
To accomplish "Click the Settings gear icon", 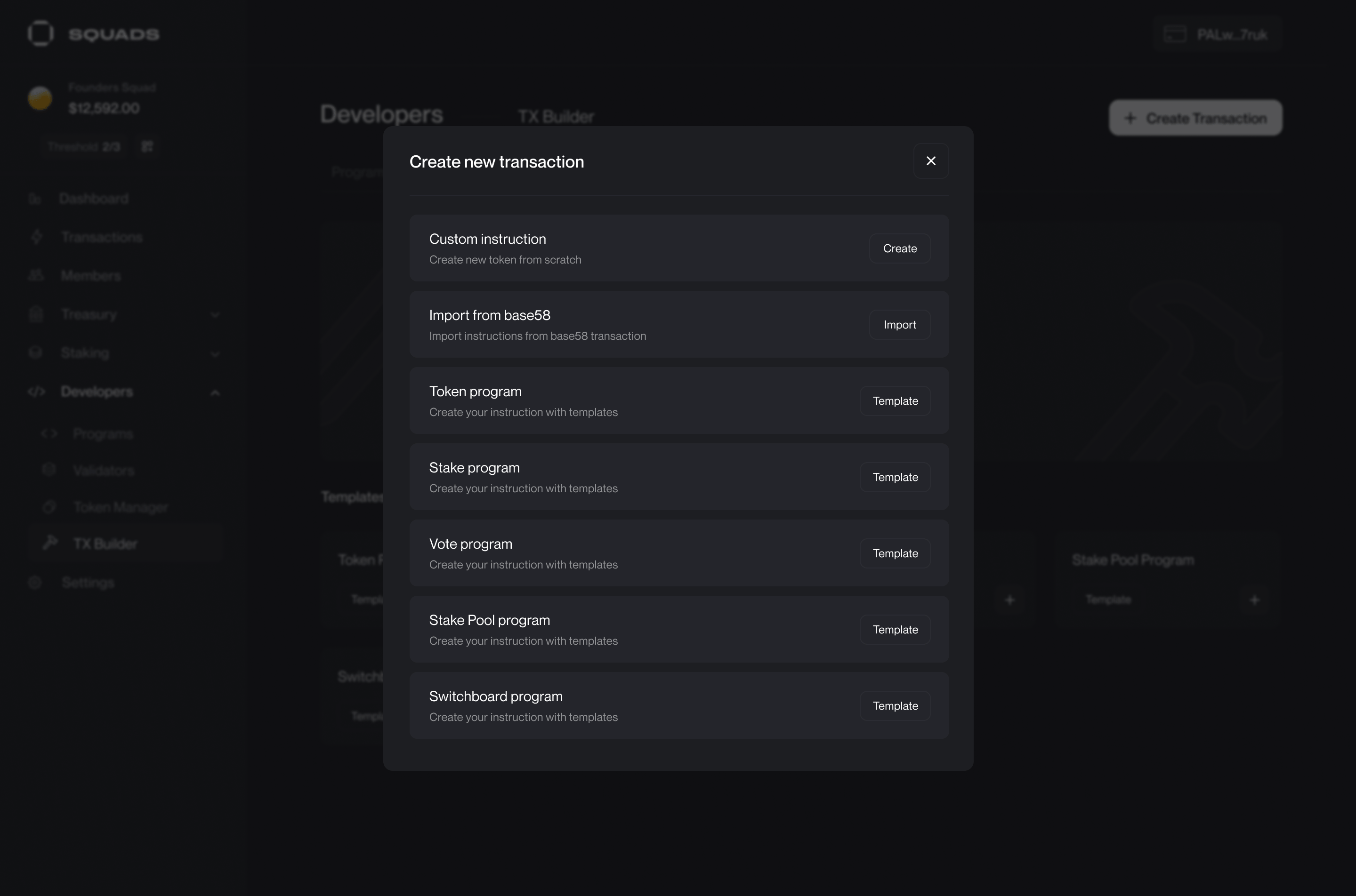I will (x=35, y=582).
